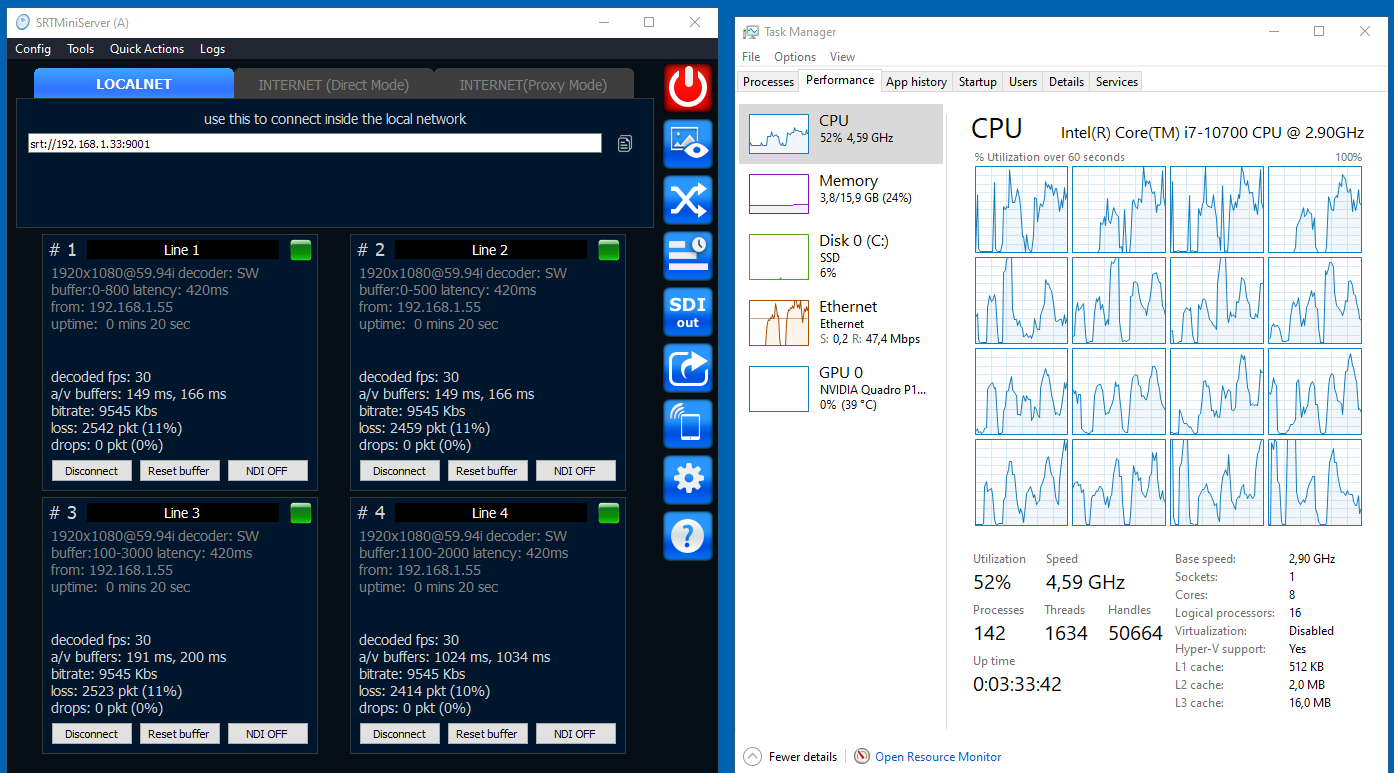The image size is (1394, 773).
Task: Open the Logs menu
Action: coord(213,49)
